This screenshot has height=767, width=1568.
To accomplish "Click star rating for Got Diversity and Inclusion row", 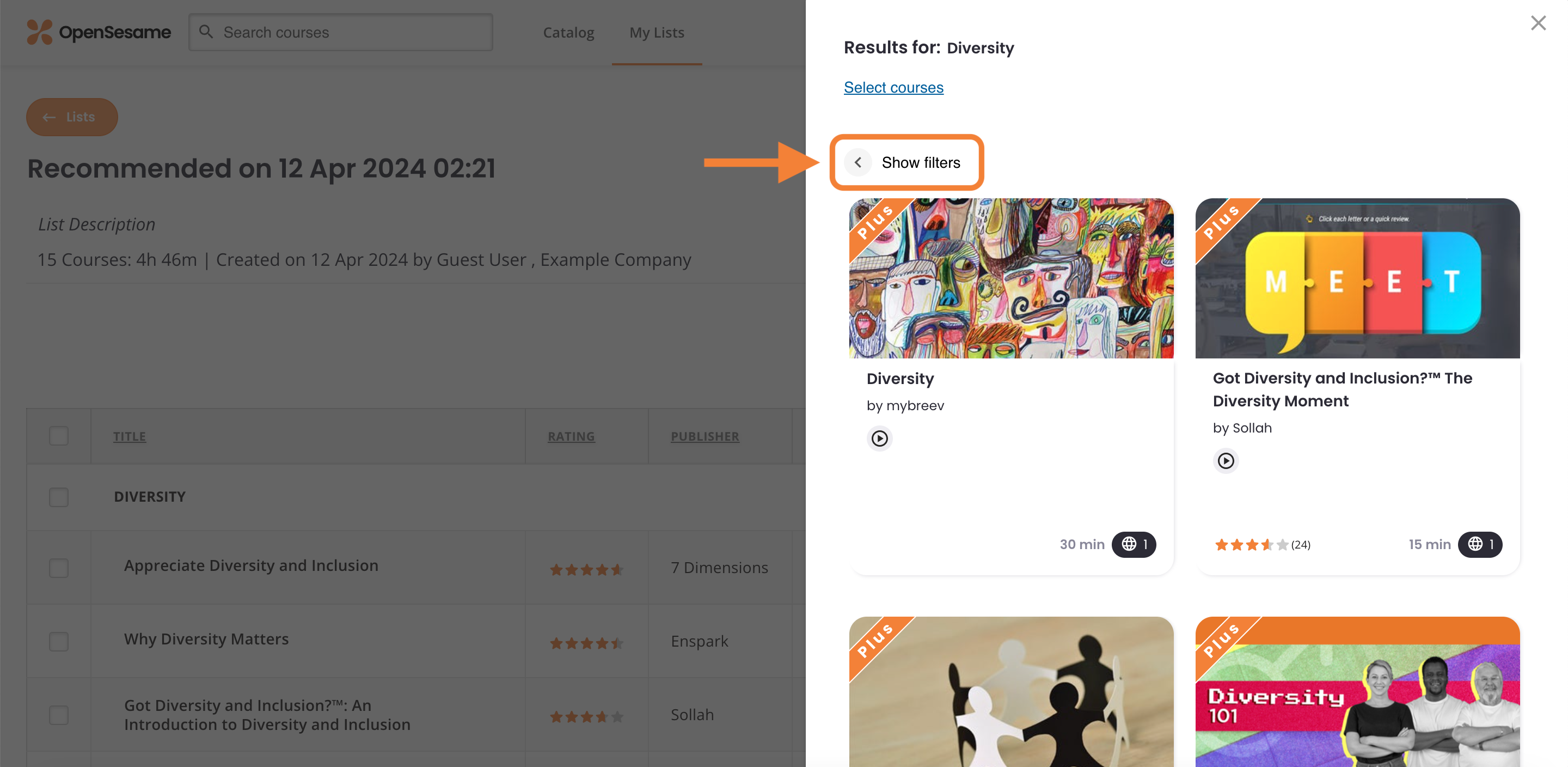I will (586, 717).
